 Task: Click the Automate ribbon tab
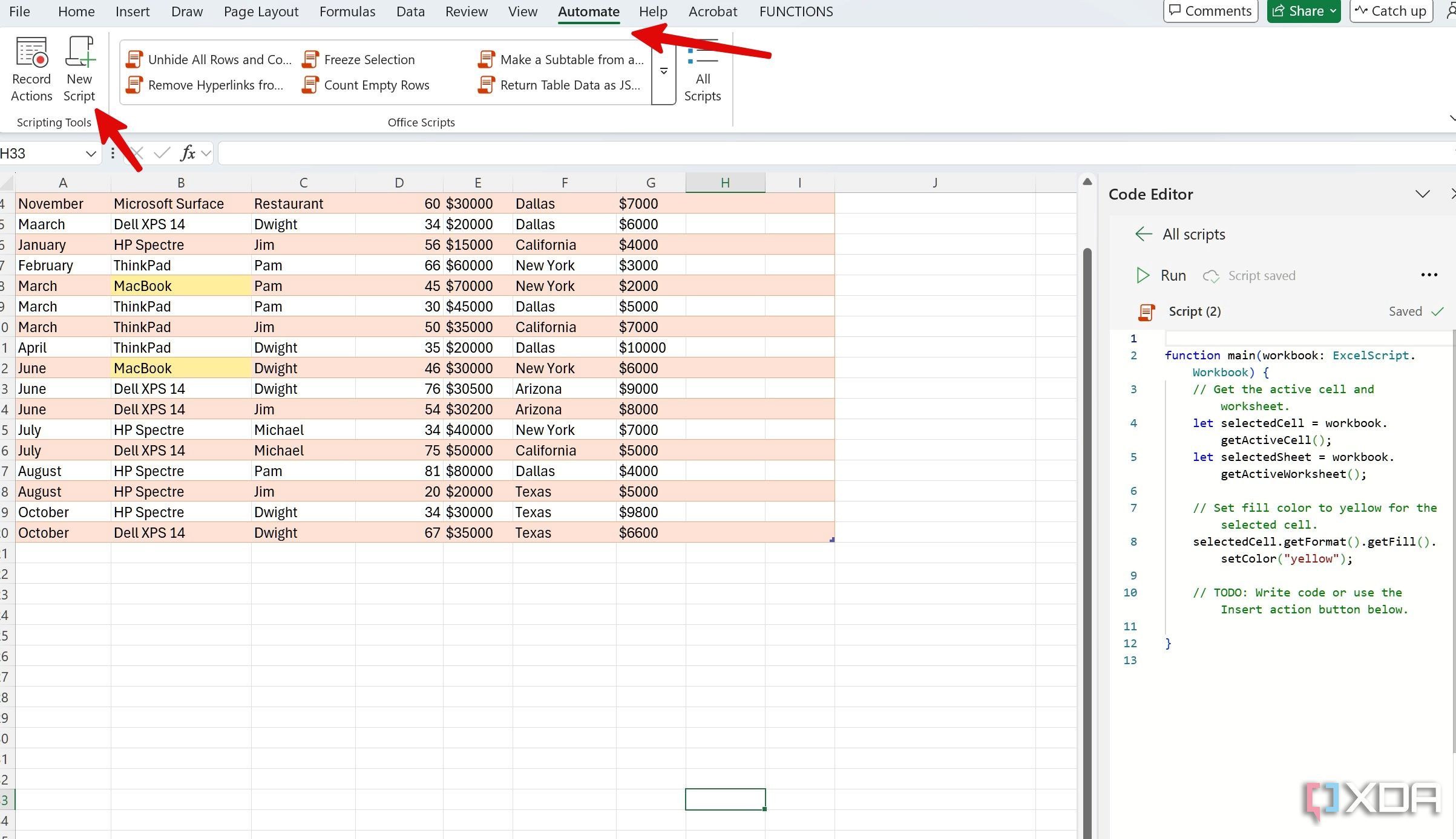[x=588, y=11]
